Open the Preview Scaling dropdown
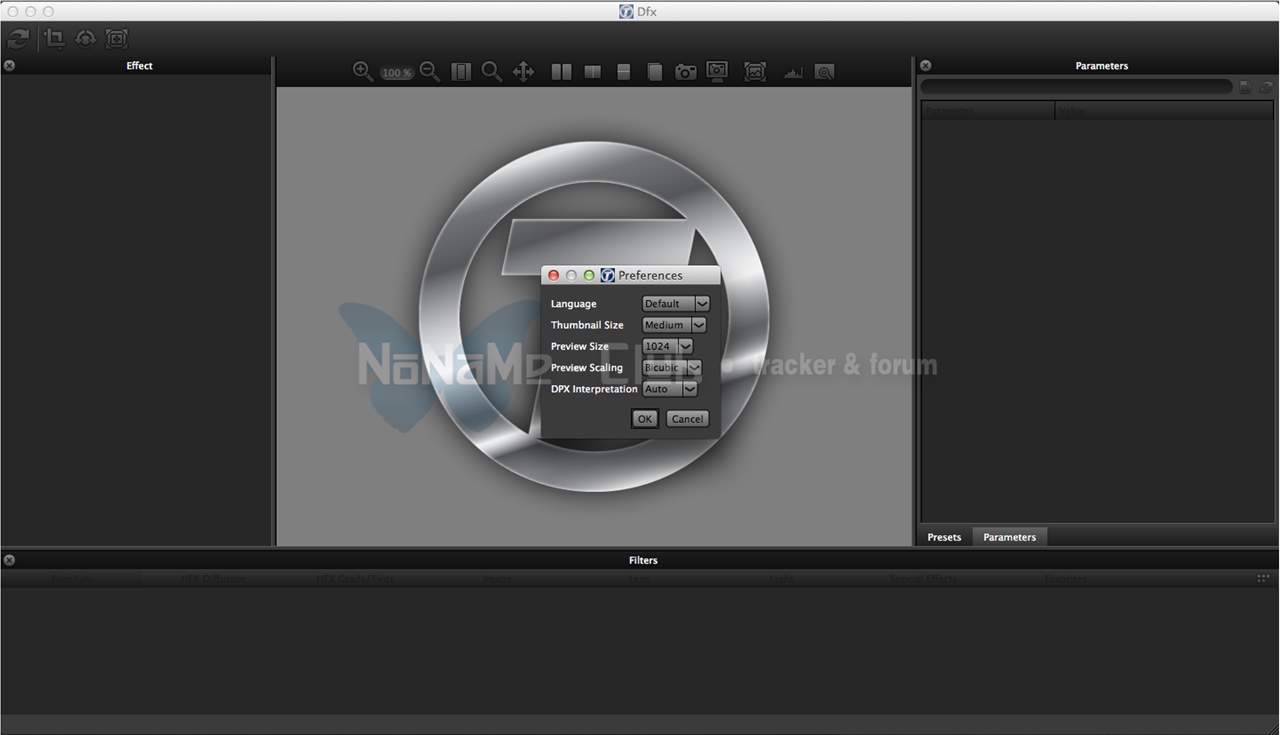The image size is (1280, 735). pyautogui.click(x=672, y=367)
